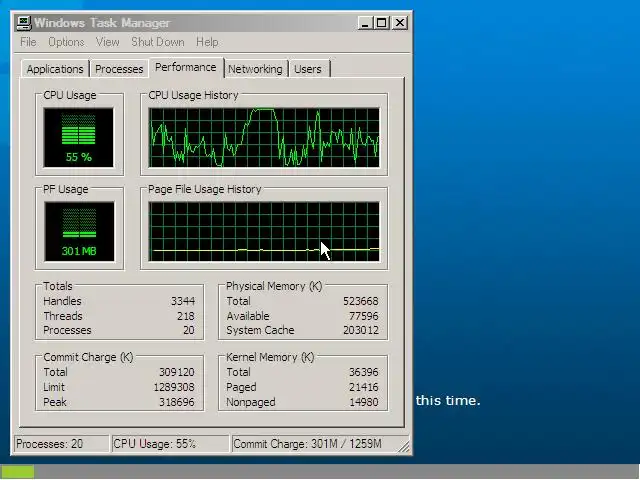Open the Options menu
The height and width of the screenshot is (480, 640).
66,42
